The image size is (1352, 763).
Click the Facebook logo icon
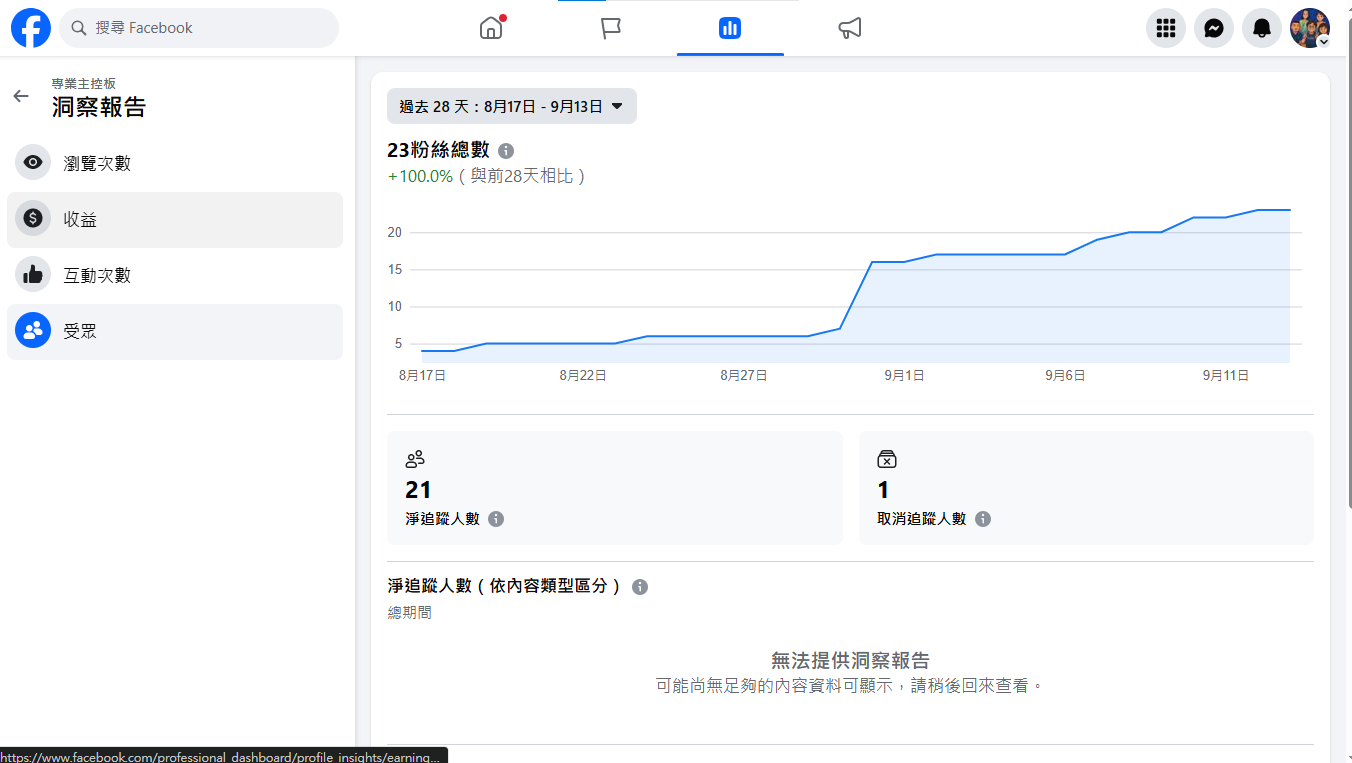click(31, 28)
